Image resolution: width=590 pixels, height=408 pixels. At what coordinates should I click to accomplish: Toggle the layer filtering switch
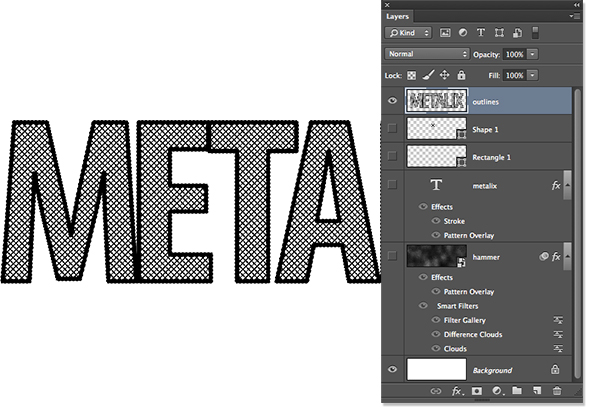535,33
